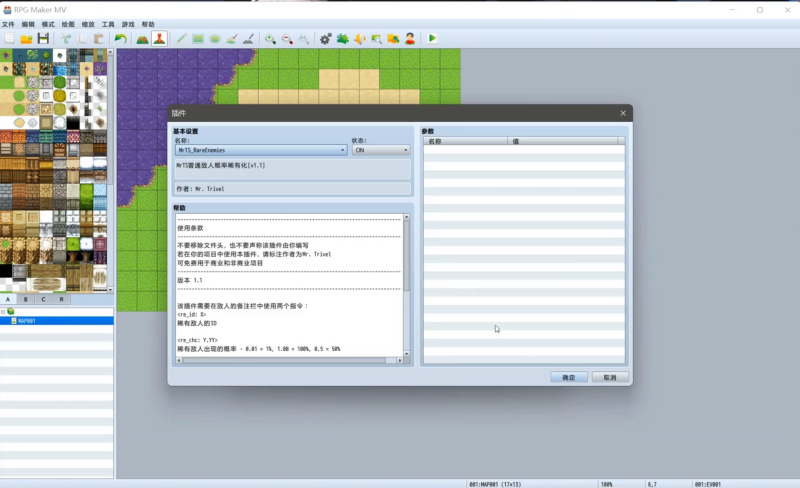Viewport: 800px width, 488px height.
Task: Click the Cut scissors icon
Action: (x=65, y=38)
